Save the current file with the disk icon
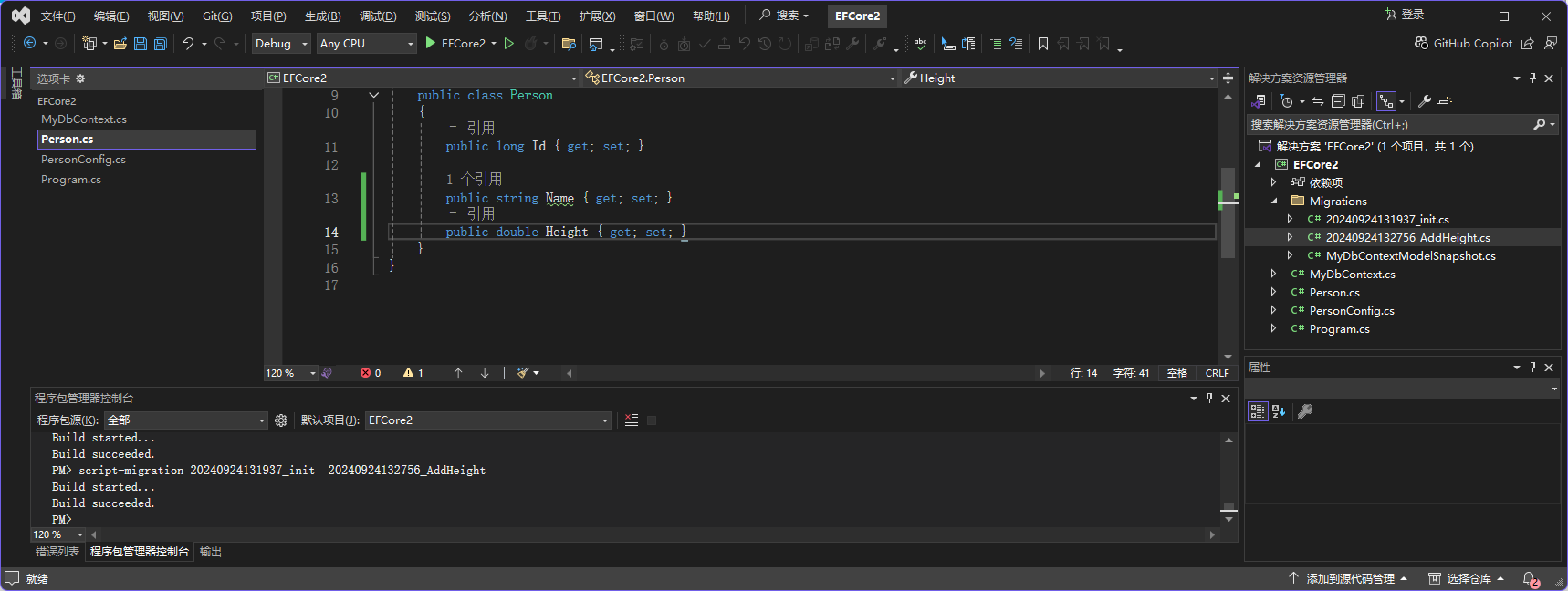The image size is (1568, 591). pyautogui.click(x=141, y=43)
